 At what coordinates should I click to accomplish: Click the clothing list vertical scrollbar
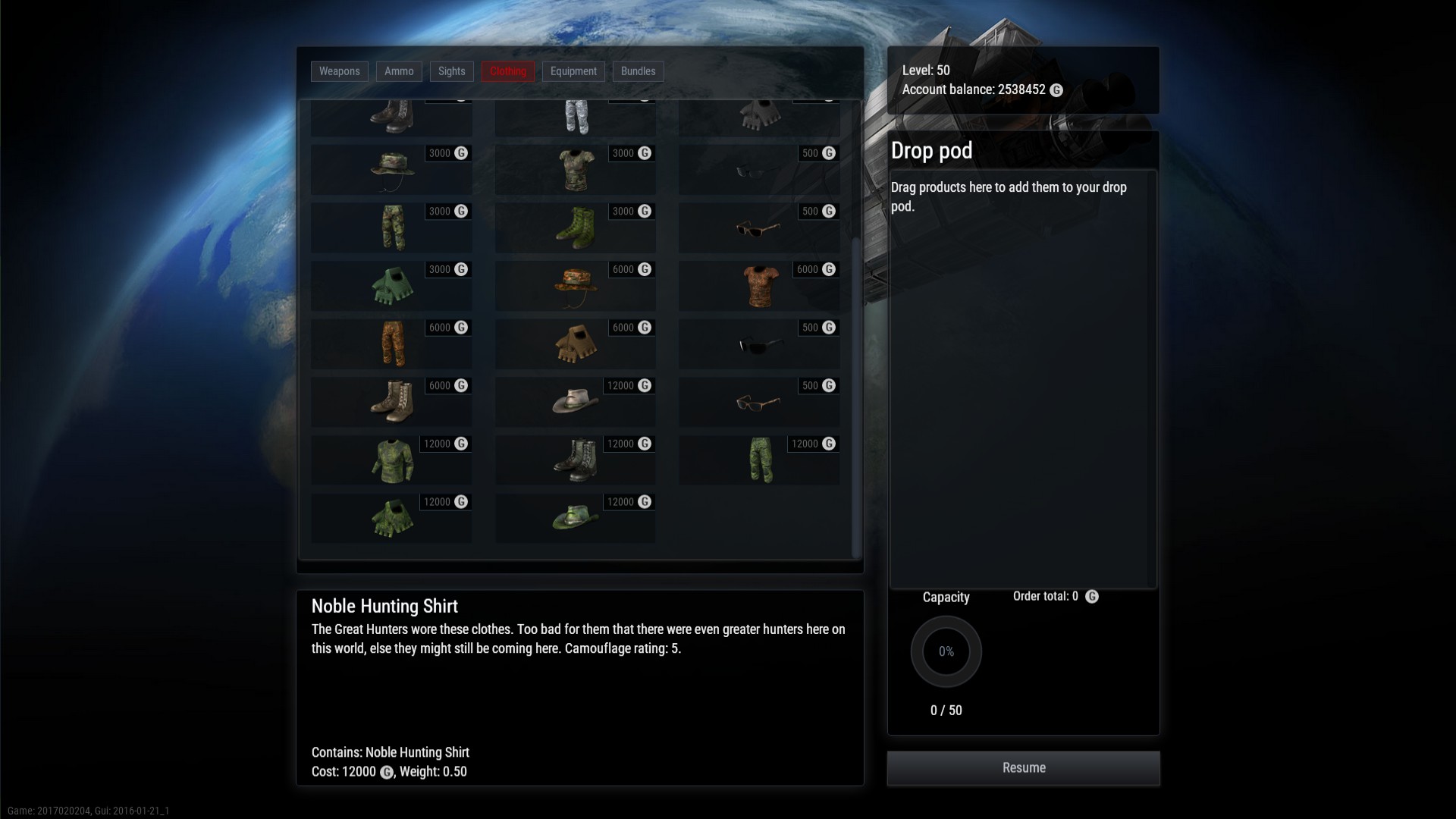click(x=857, y=397)
